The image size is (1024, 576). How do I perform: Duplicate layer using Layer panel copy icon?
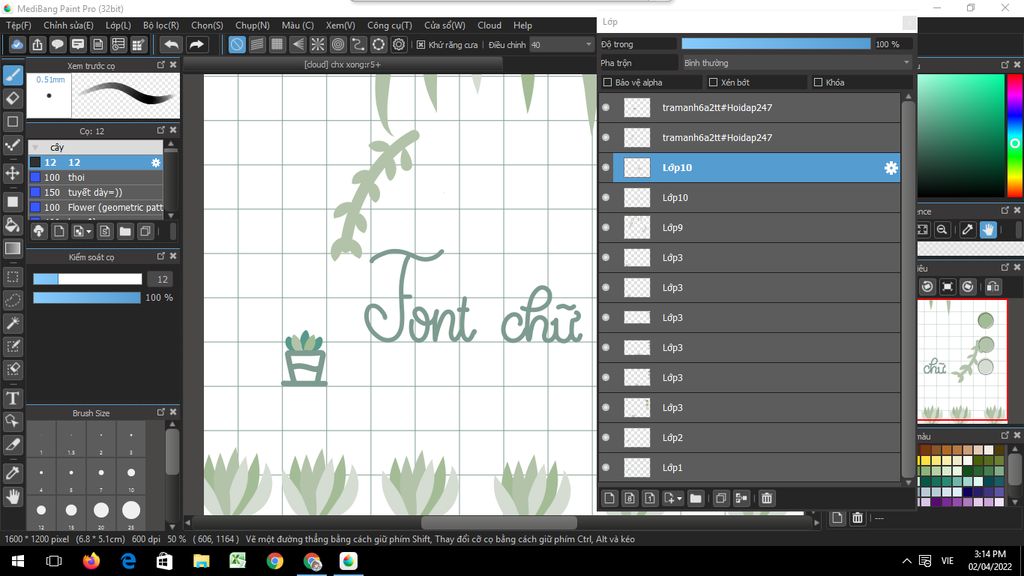point(721,498)
